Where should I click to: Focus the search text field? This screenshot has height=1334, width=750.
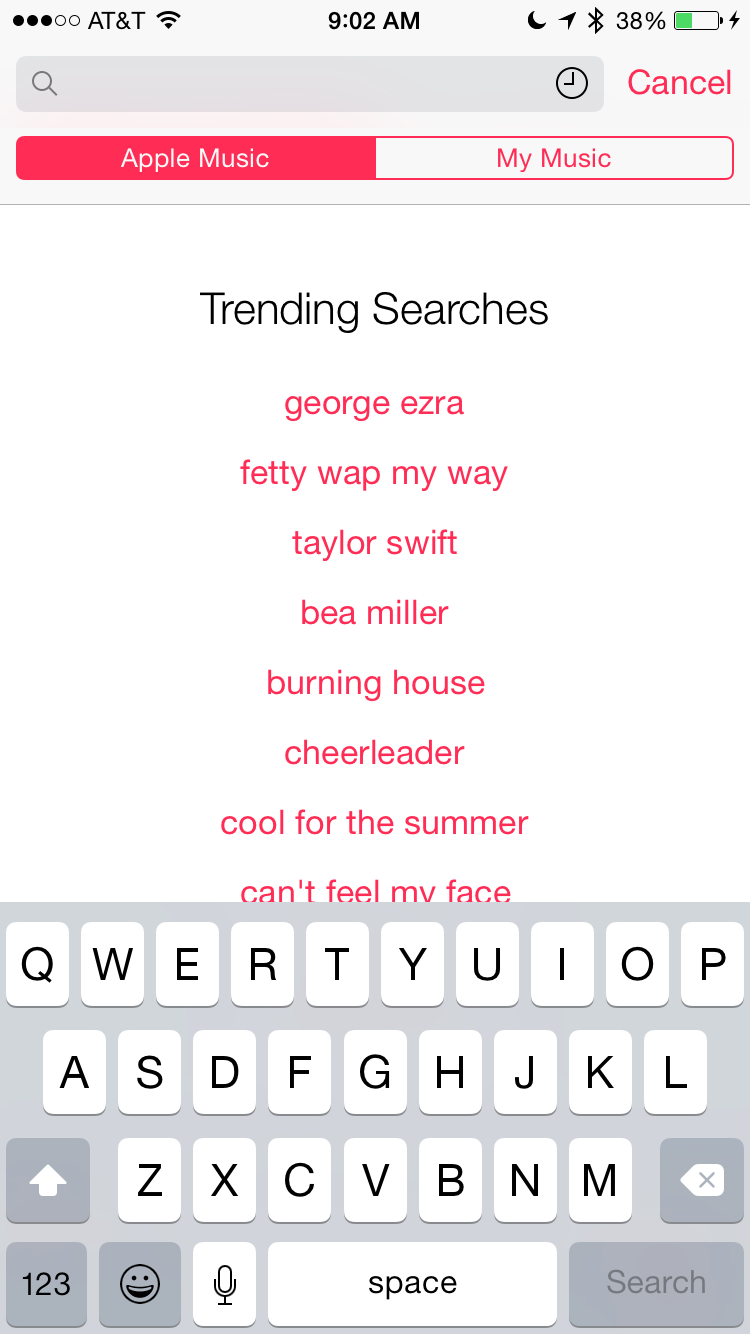tap(300, 84)
